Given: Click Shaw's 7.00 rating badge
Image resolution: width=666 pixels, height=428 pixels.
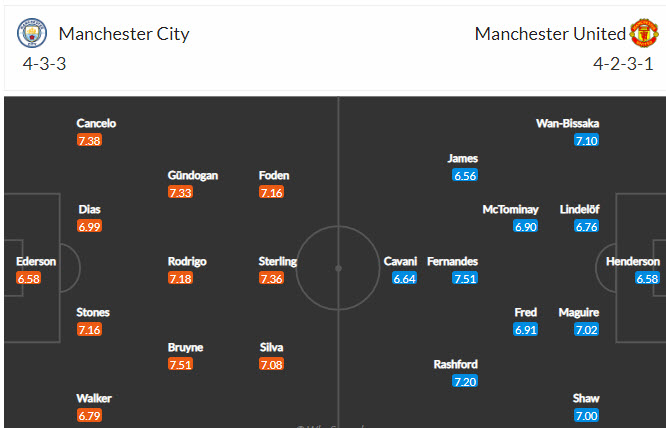Looking at the screenshot, I should [586, 416].
